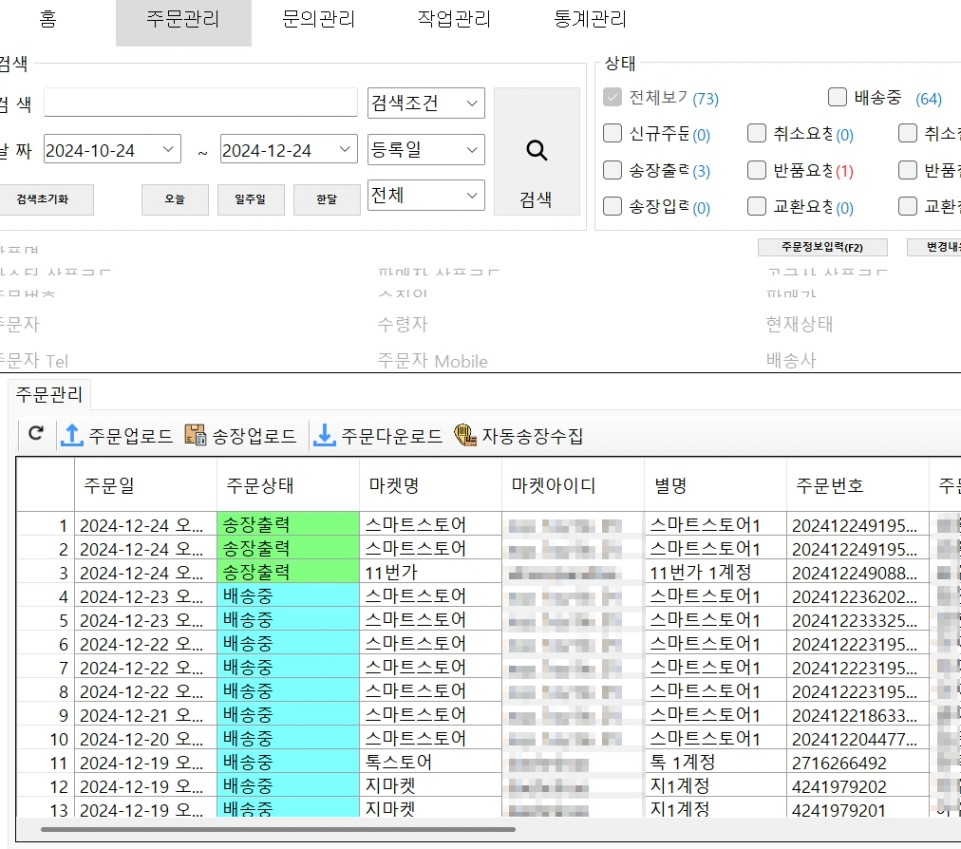
Task: Toggle the 반품요청 checkbox
Action: click(x=757, y=170)
